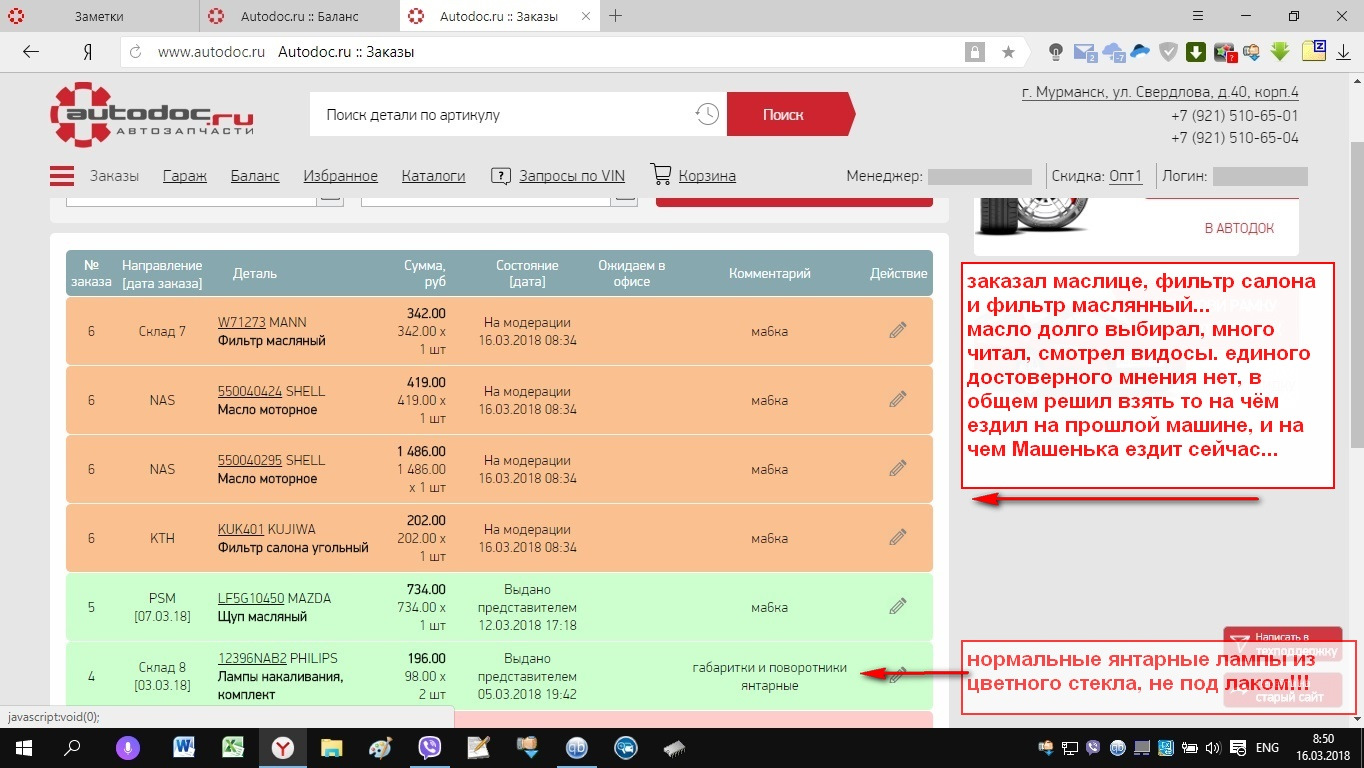Click the red Поиск button

tap(790, 114)
